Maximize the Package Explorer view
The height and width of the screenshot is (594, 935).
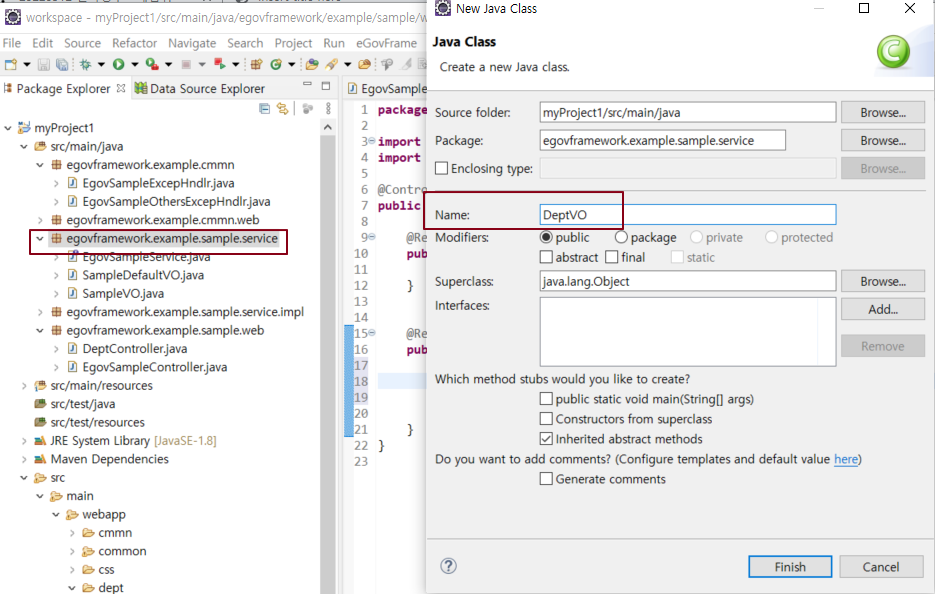326,86
